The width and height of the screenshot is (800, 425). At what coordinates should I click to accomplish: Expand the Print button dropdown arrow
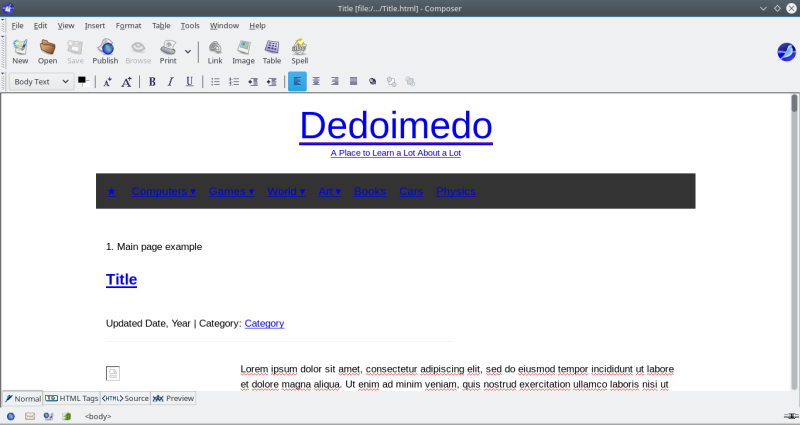tap(188, 51)
